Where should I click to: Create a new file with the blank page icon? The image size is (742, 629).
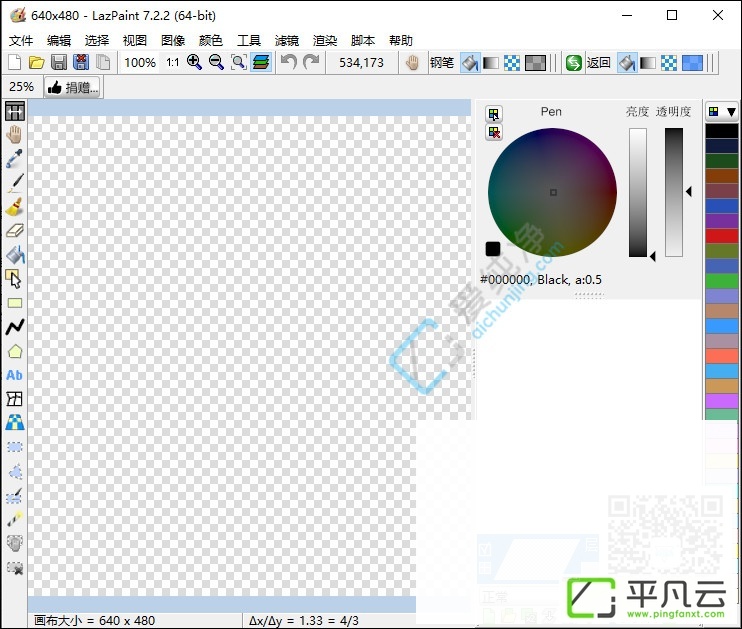click(x=15, y=62)
